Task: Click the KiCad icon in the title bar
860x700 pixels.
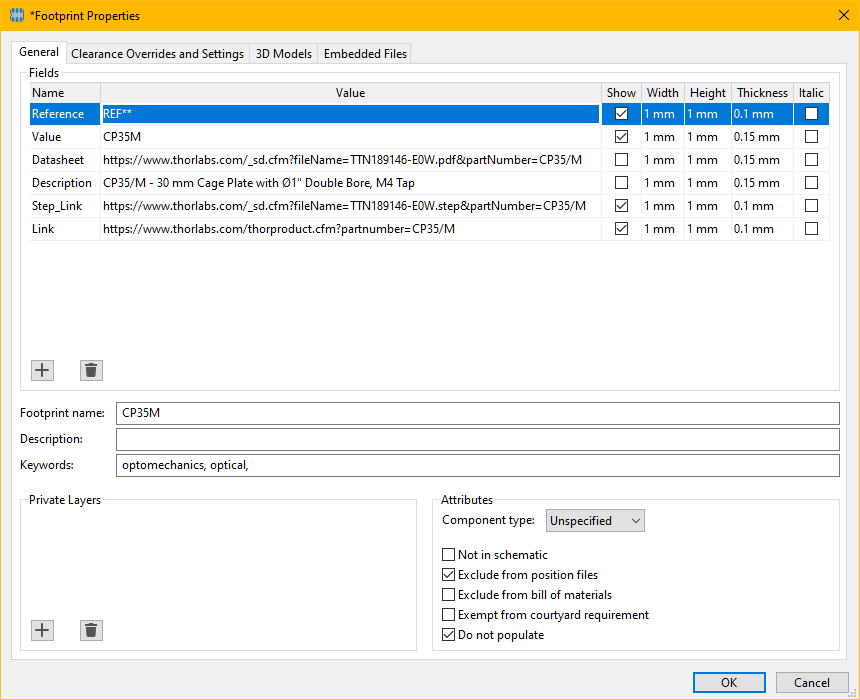Action: pyautogui.click(x=16, y=16)
